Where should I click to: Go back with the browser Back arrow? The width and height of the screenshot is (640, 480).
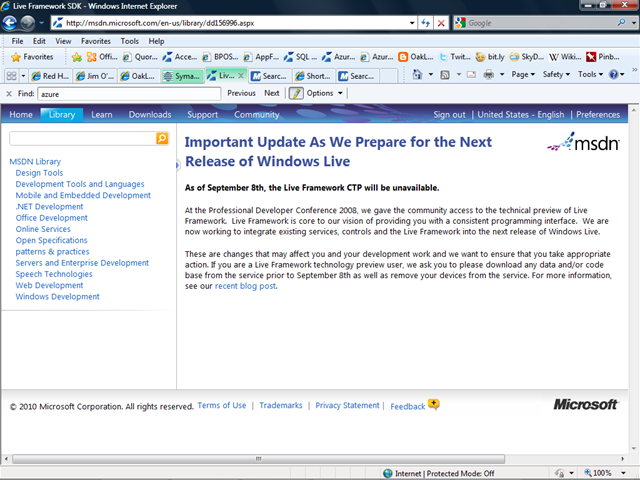point(10,23)
